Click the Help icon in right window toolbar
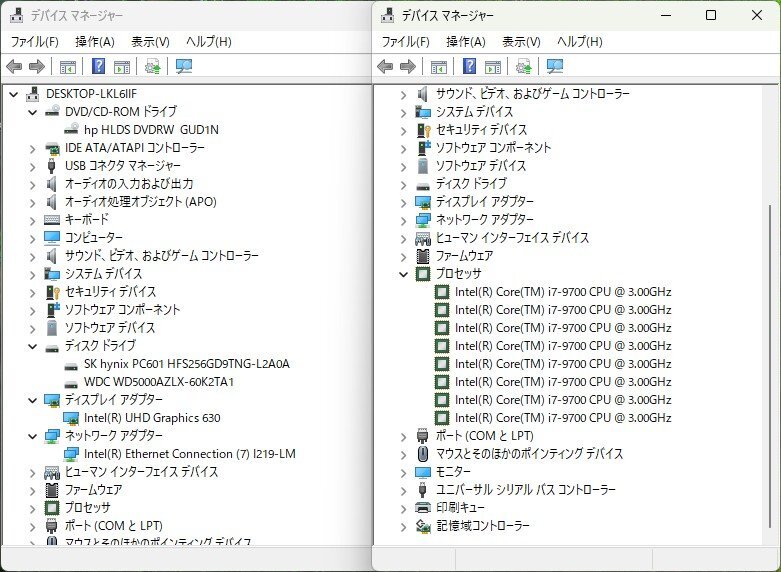 tap(470, 66)
